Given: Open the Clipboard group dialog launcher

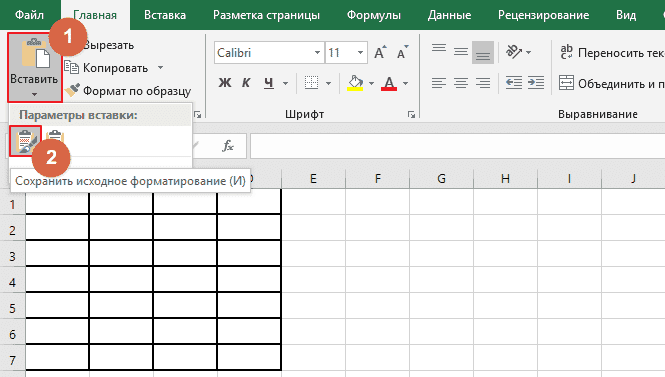Looking at the screenshot, I should [197, 114].
